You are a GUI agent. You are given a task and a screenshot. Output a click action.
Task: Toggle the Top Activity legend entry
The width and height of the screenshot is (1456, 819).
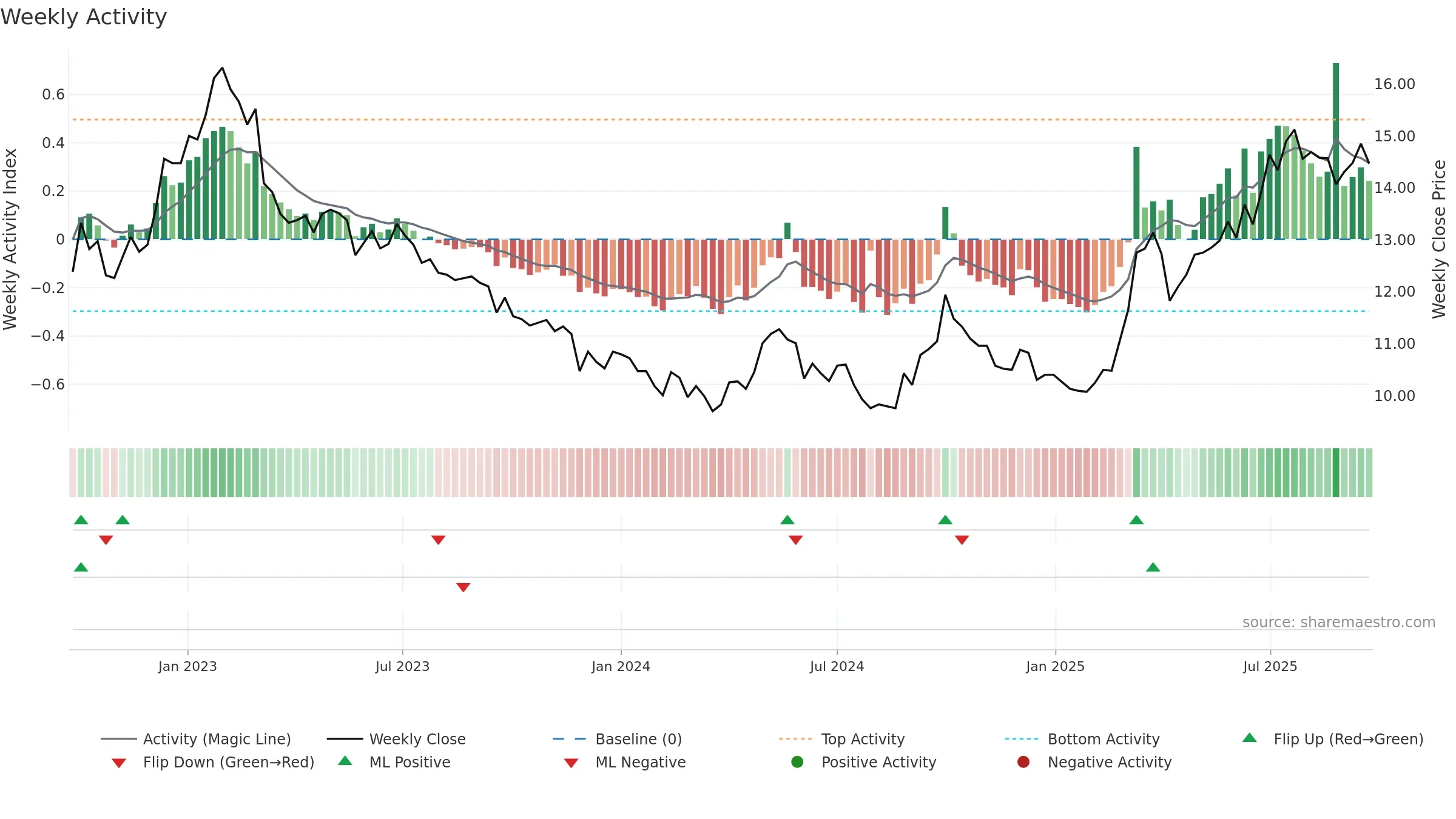[841, 739]
